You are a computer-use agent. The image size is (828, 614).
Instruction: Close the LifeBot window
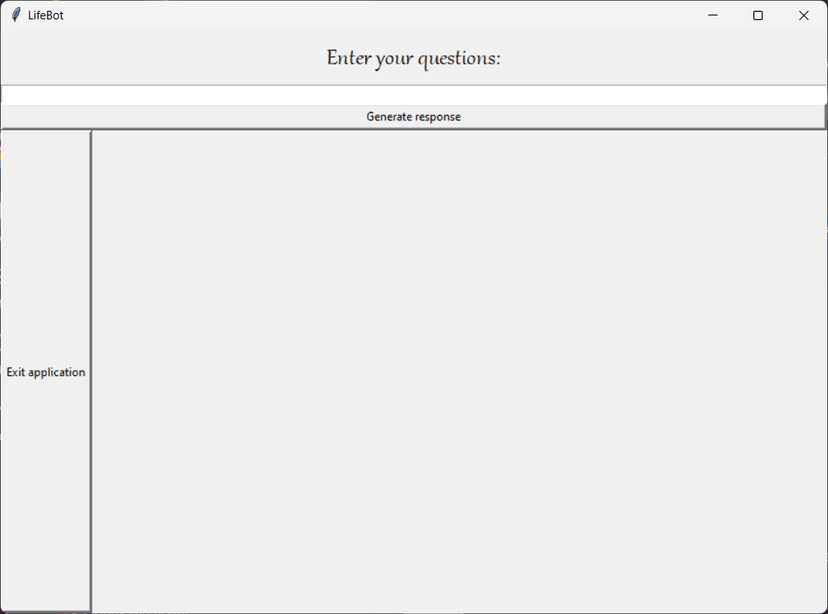804,15
